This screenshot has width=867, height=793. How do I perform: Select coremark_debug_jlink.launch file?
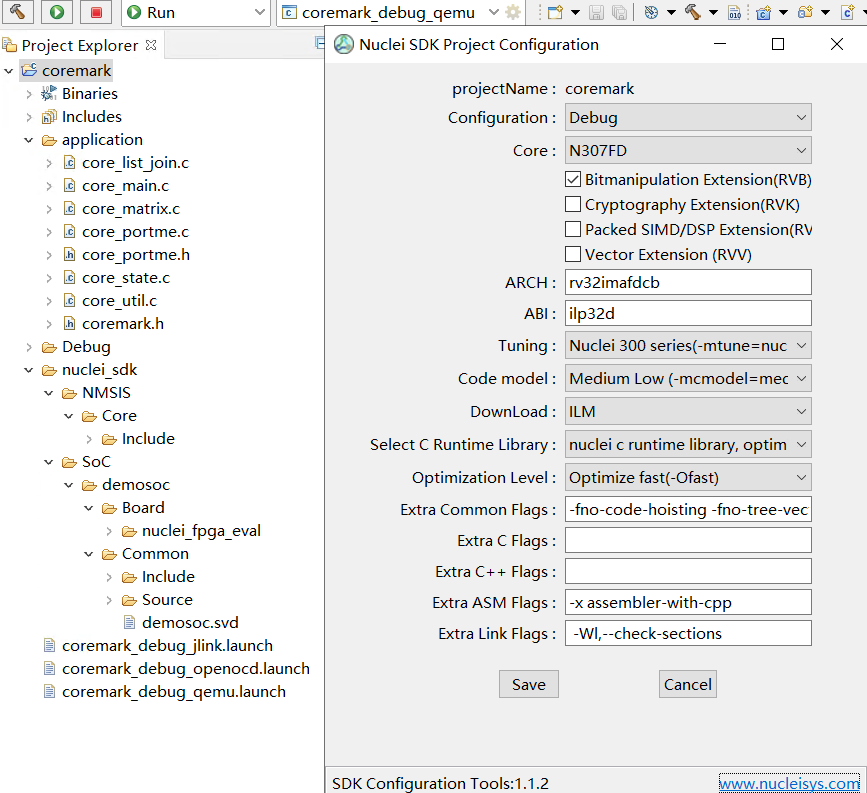pos(167,646)
